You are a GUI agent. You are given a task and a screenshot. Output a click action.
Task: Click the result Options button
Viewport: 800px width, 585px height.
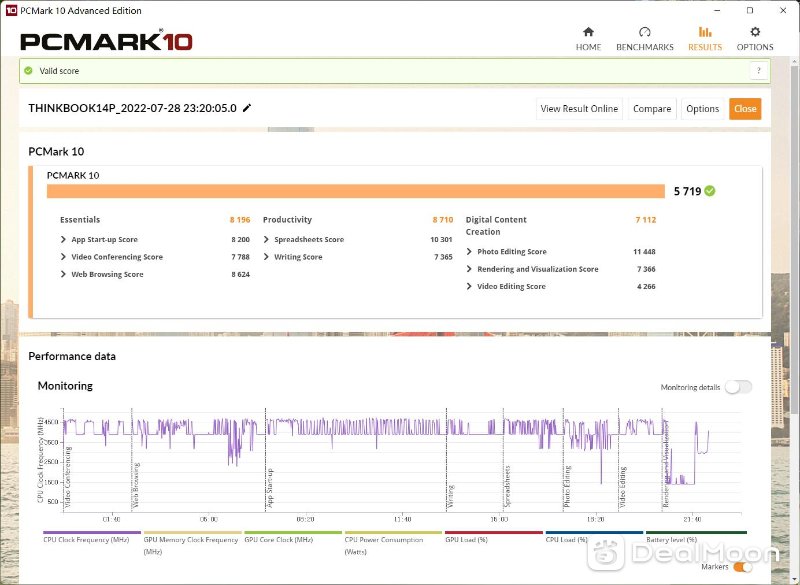point(703,109)
